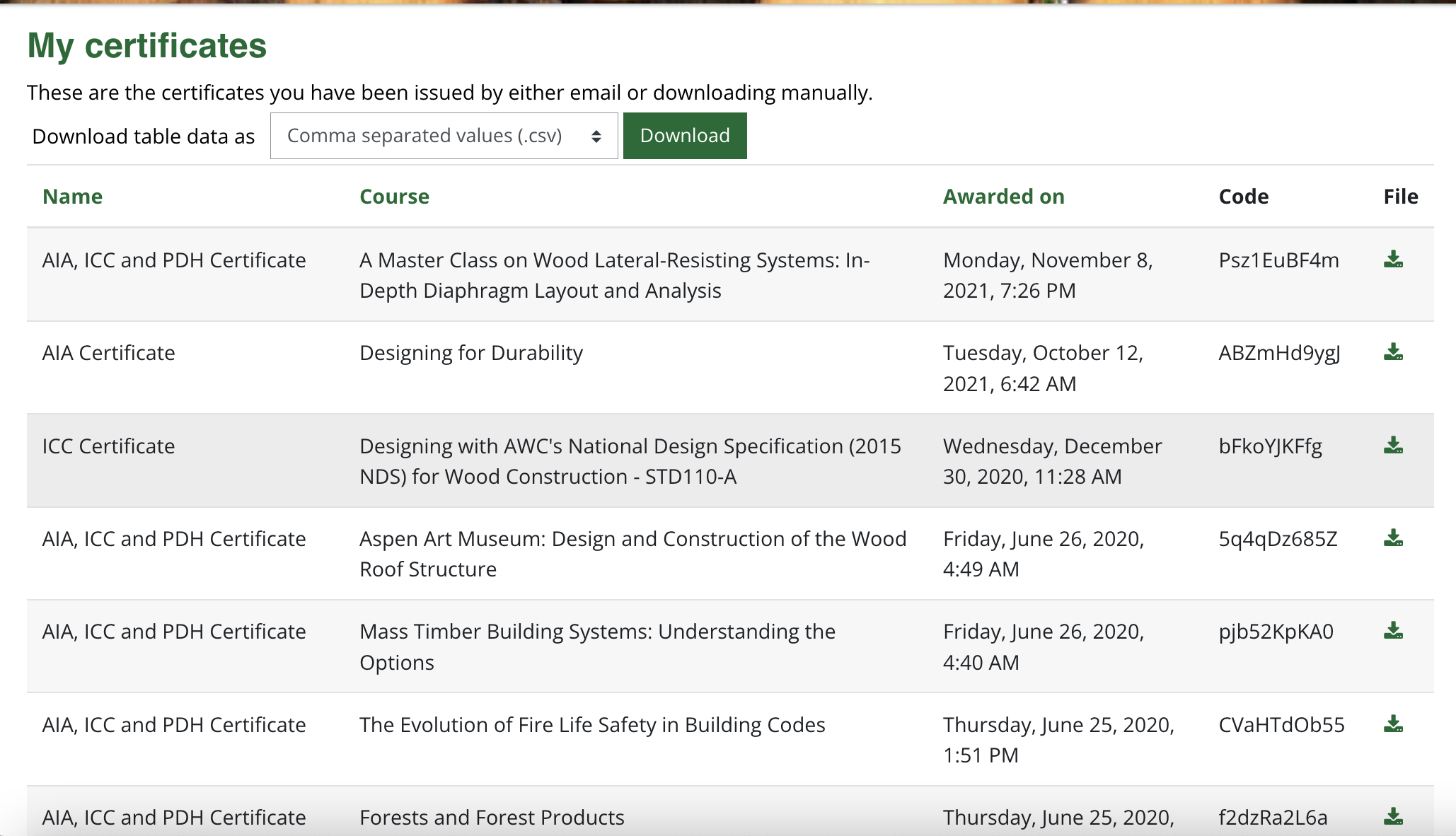Sort table by Course column

(x=394, y=197)
